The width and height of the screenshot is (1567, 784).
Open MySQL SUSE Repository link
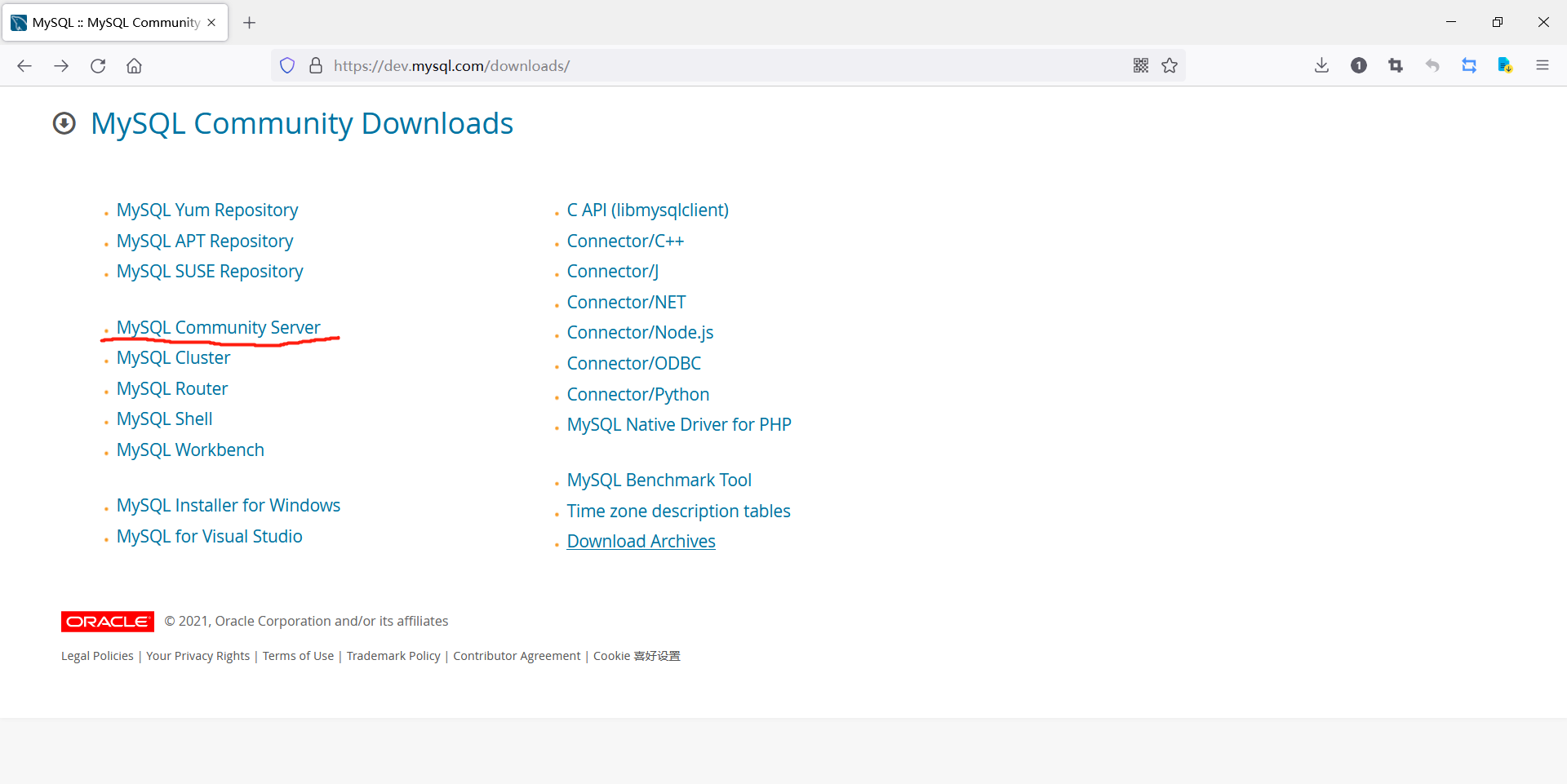pos(210,272)
